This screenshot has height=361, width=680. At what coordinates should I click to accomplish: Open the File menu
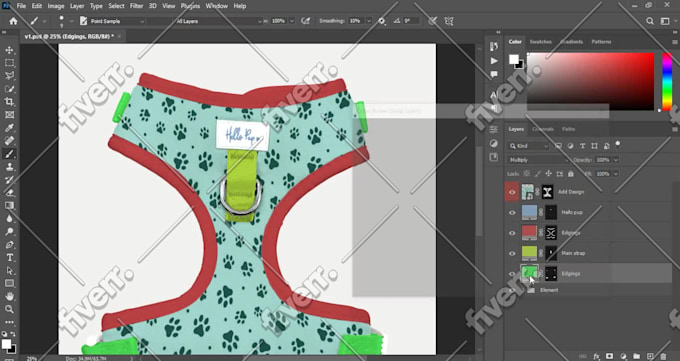[x=21, y=6]
